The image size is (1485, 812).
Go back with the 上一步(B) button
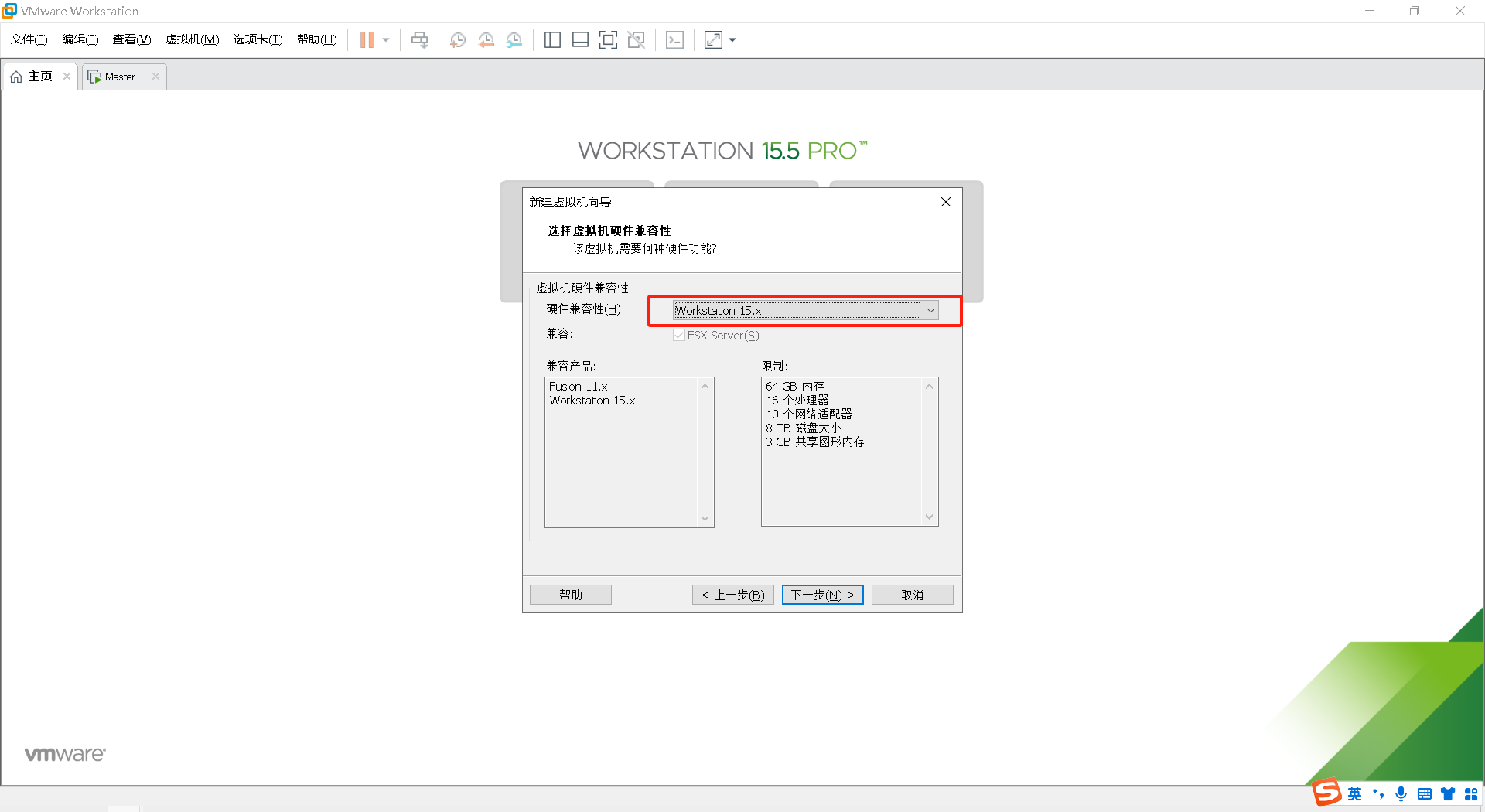[x=733, y=595]
